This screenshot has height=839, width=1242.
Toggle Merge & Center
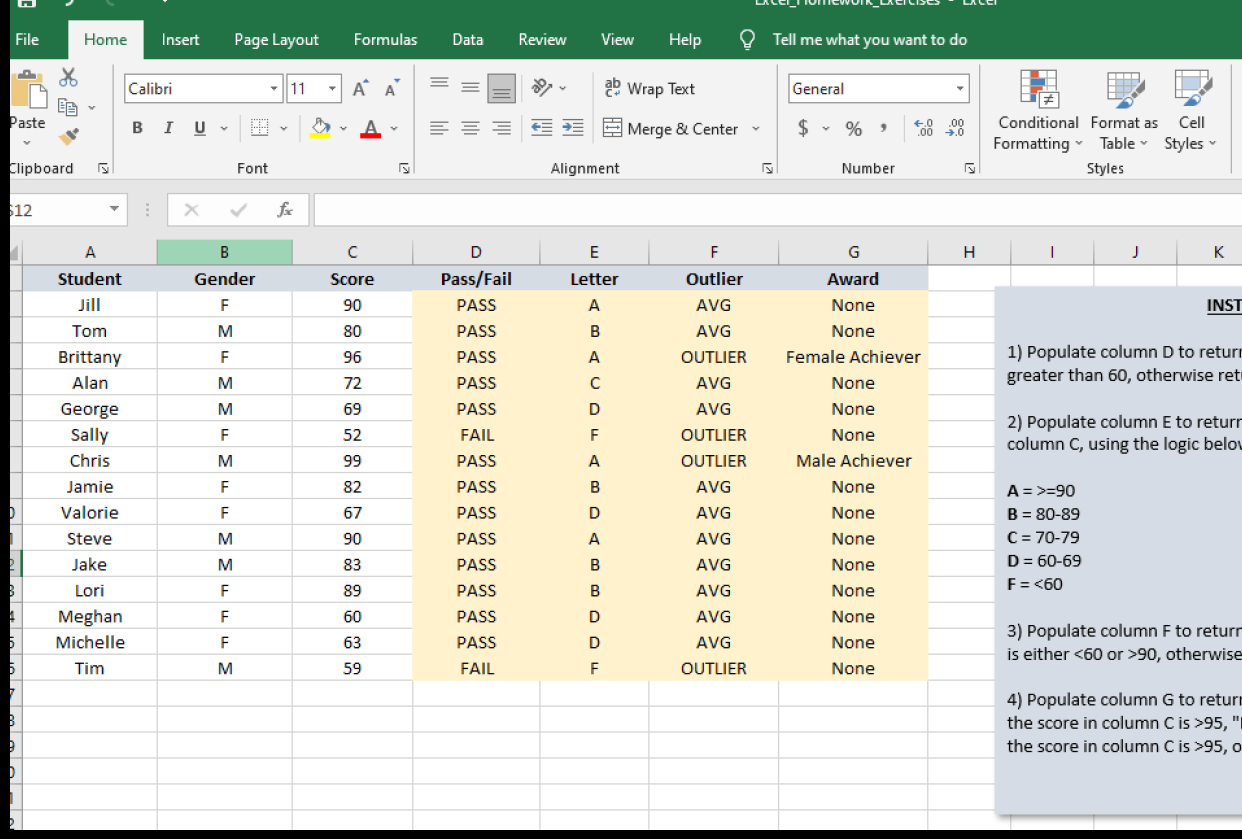pos(671,129)
